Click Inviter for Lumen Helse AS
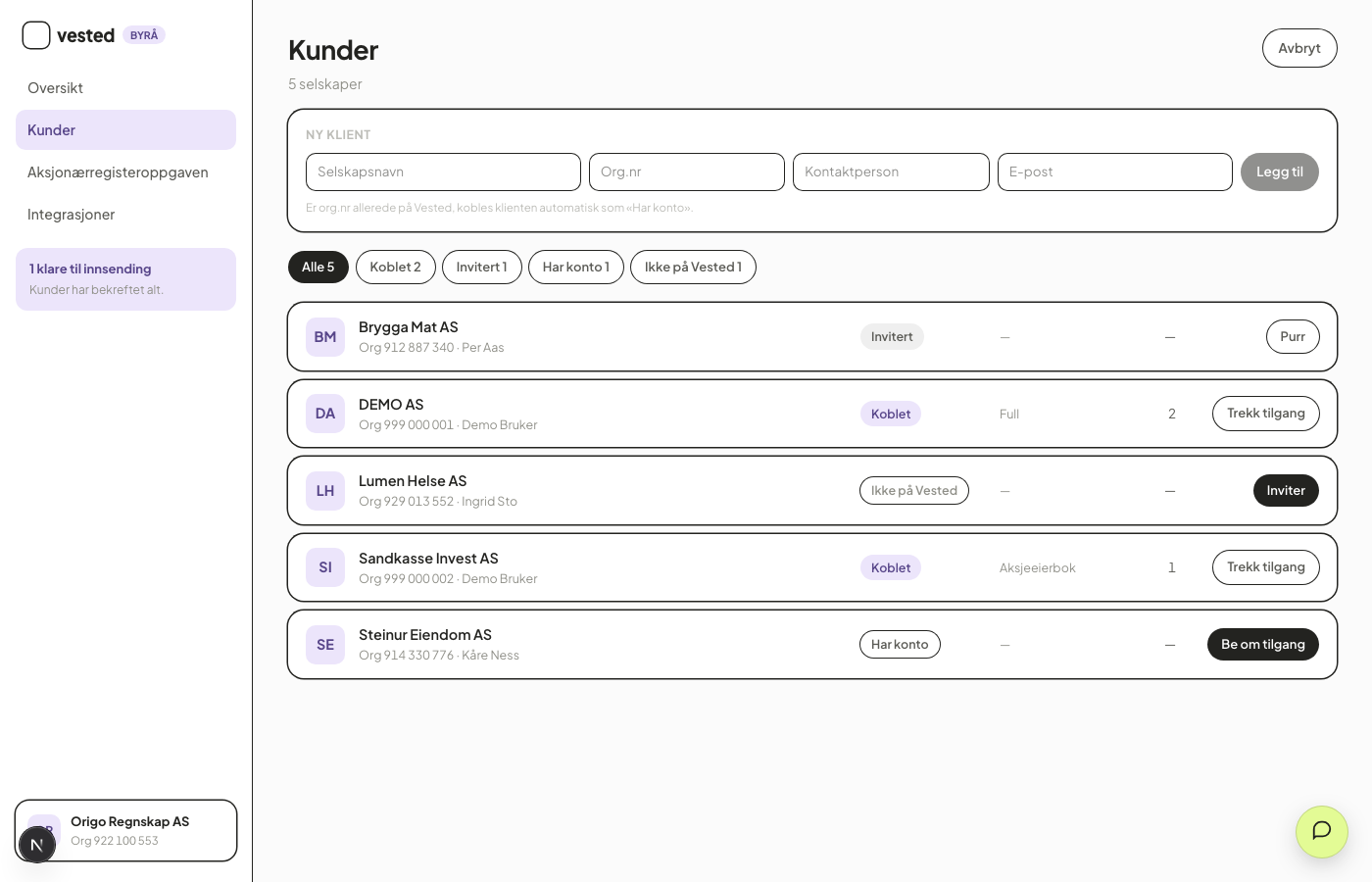The width and height of the screenshot is (1372, 882). (1286, 491)
